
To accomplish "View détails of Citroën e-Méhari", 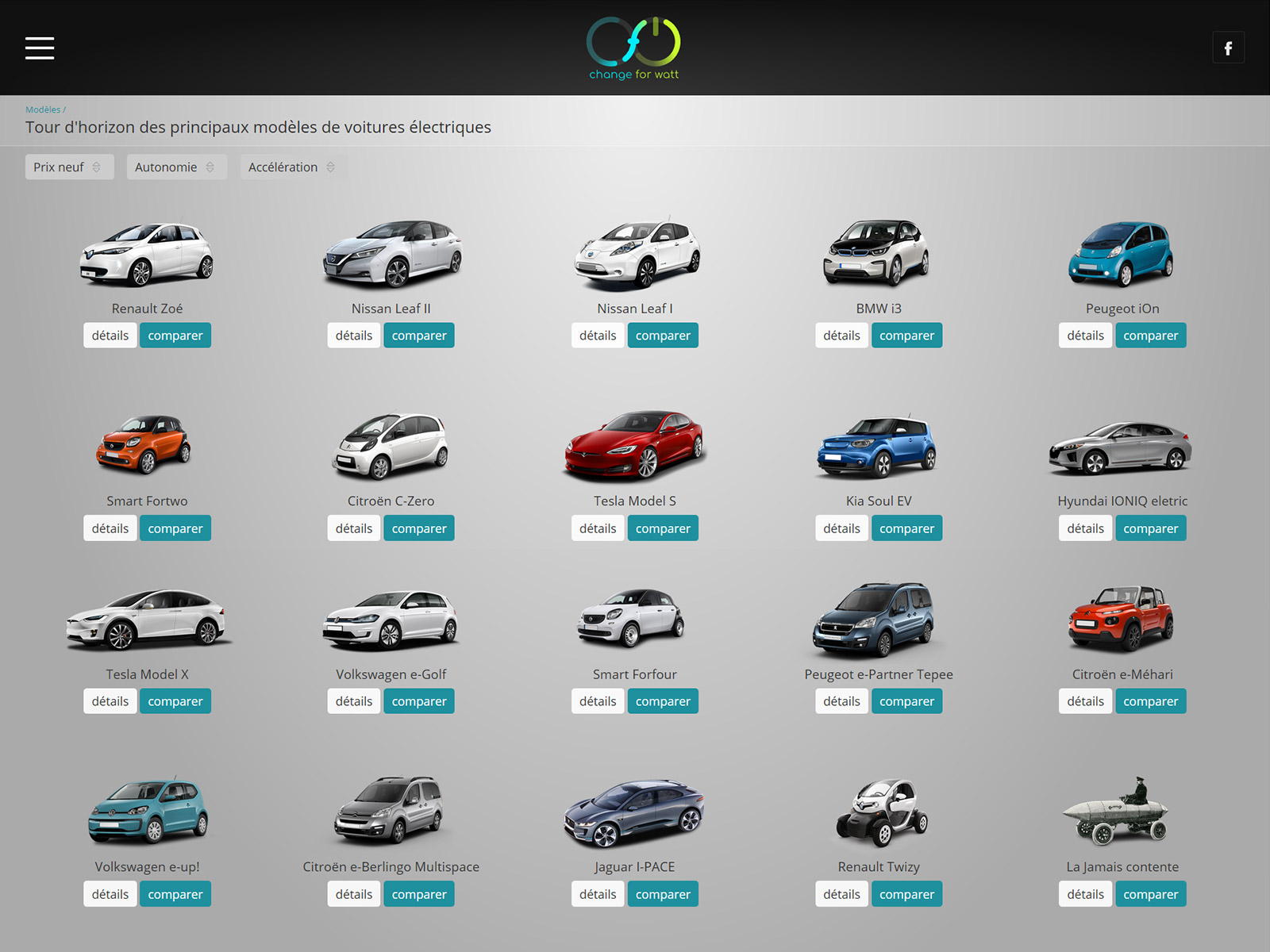I will coord(1085,701).
